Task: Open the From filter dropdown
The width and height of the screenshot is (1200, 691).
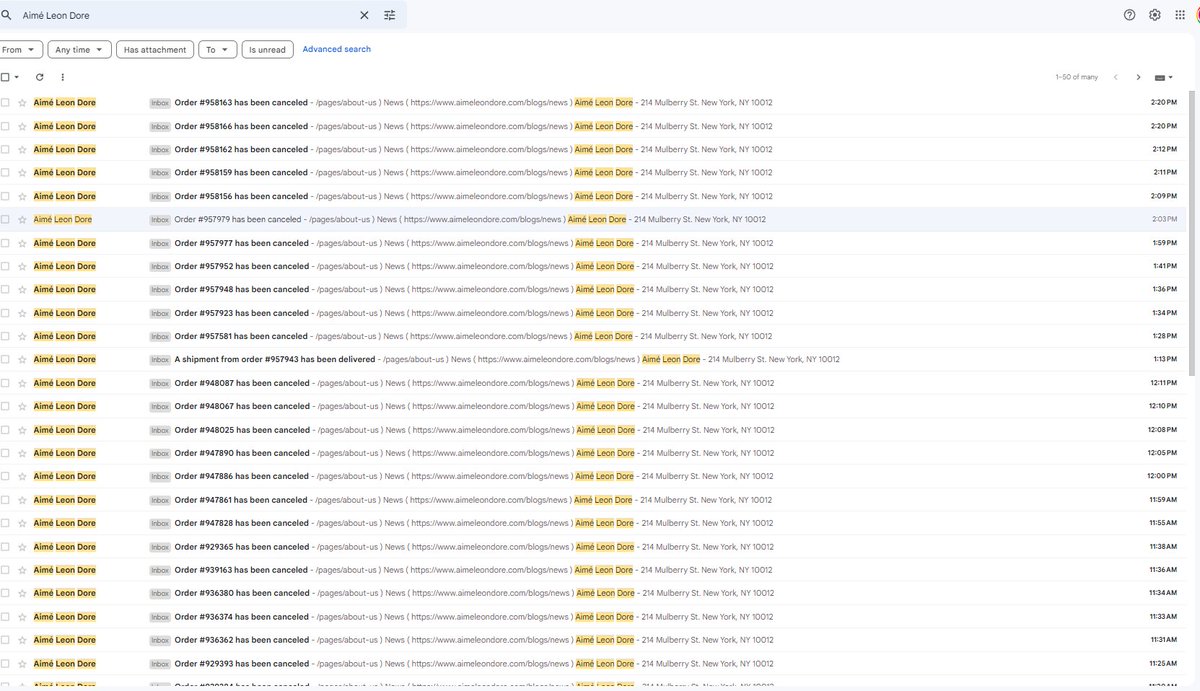Action: coord(21,50)
